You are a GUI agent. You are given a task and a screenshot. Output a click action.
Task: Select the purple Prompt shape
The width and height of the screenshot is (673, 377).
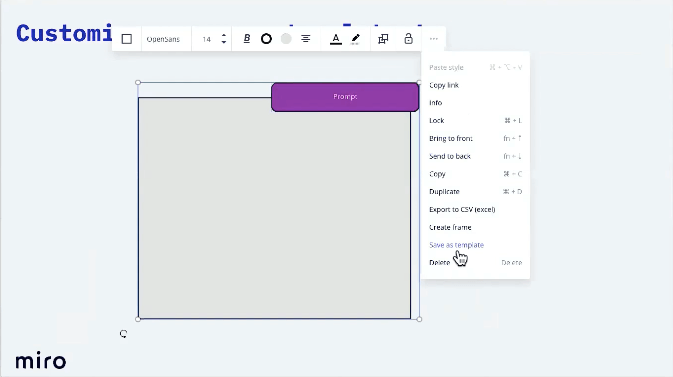345,97
